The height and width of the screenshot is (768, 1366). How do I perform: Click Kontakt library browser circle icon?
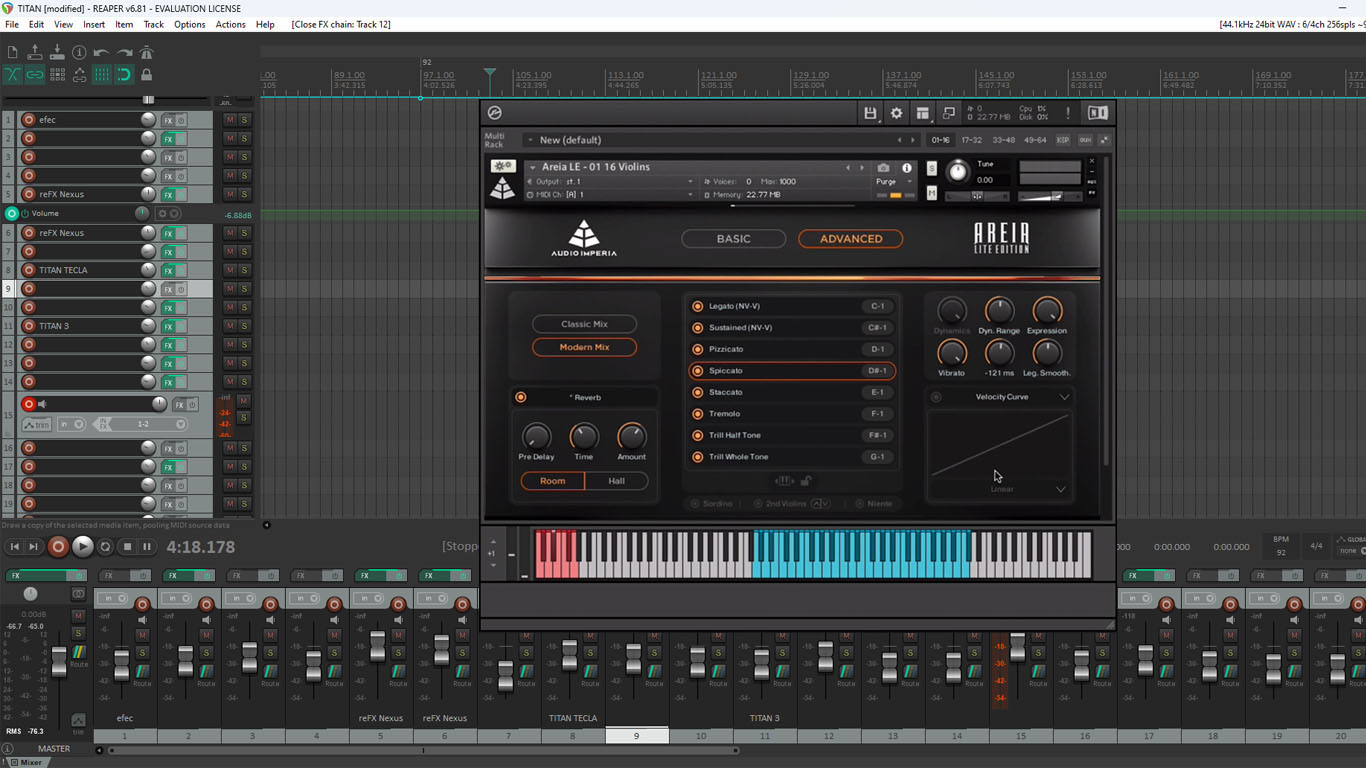(x=494, y=113)
